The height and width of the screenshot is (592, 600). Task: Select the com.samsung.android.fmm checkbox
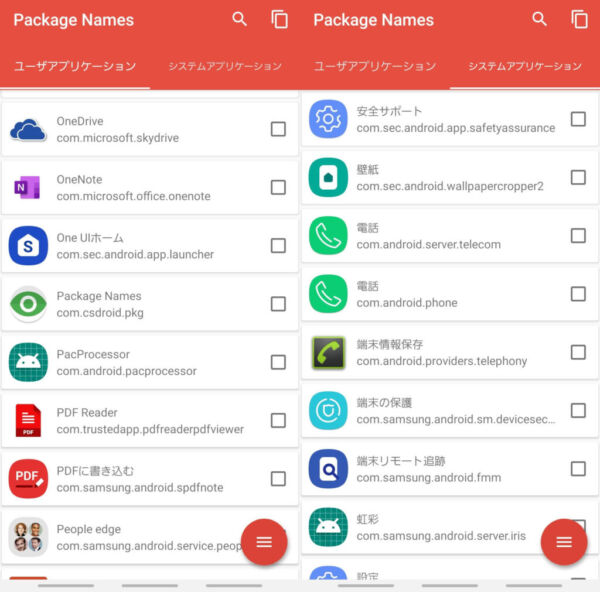pos(578,469)
